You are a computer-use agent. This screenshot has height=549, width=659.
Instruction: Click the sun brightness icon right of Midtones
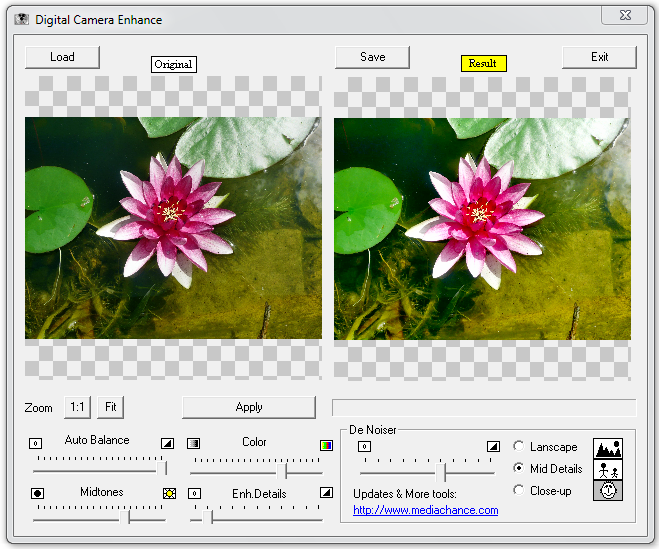click(x=169, y=493)
